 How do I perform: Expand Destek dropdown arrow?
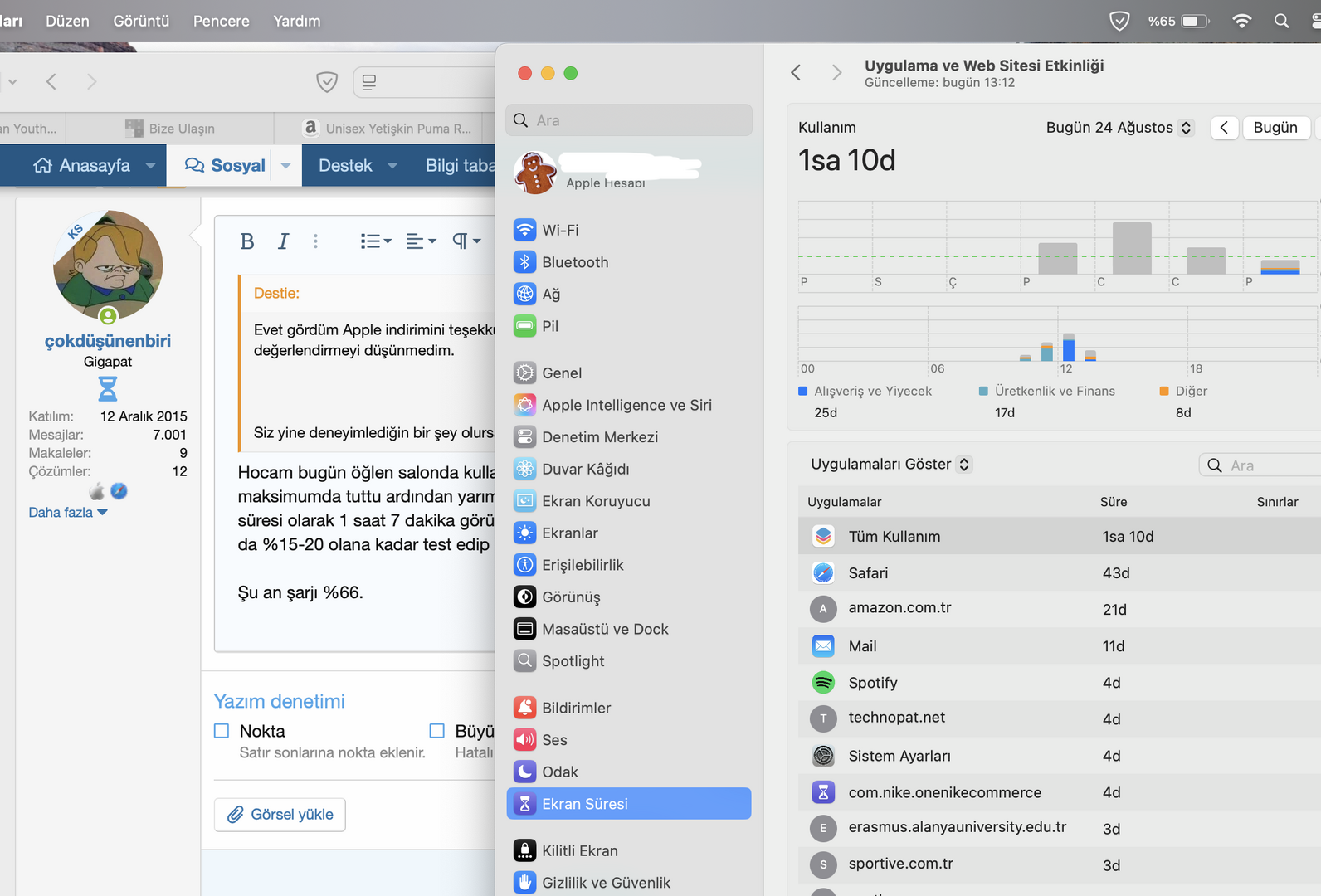click(x=392, y=165)
